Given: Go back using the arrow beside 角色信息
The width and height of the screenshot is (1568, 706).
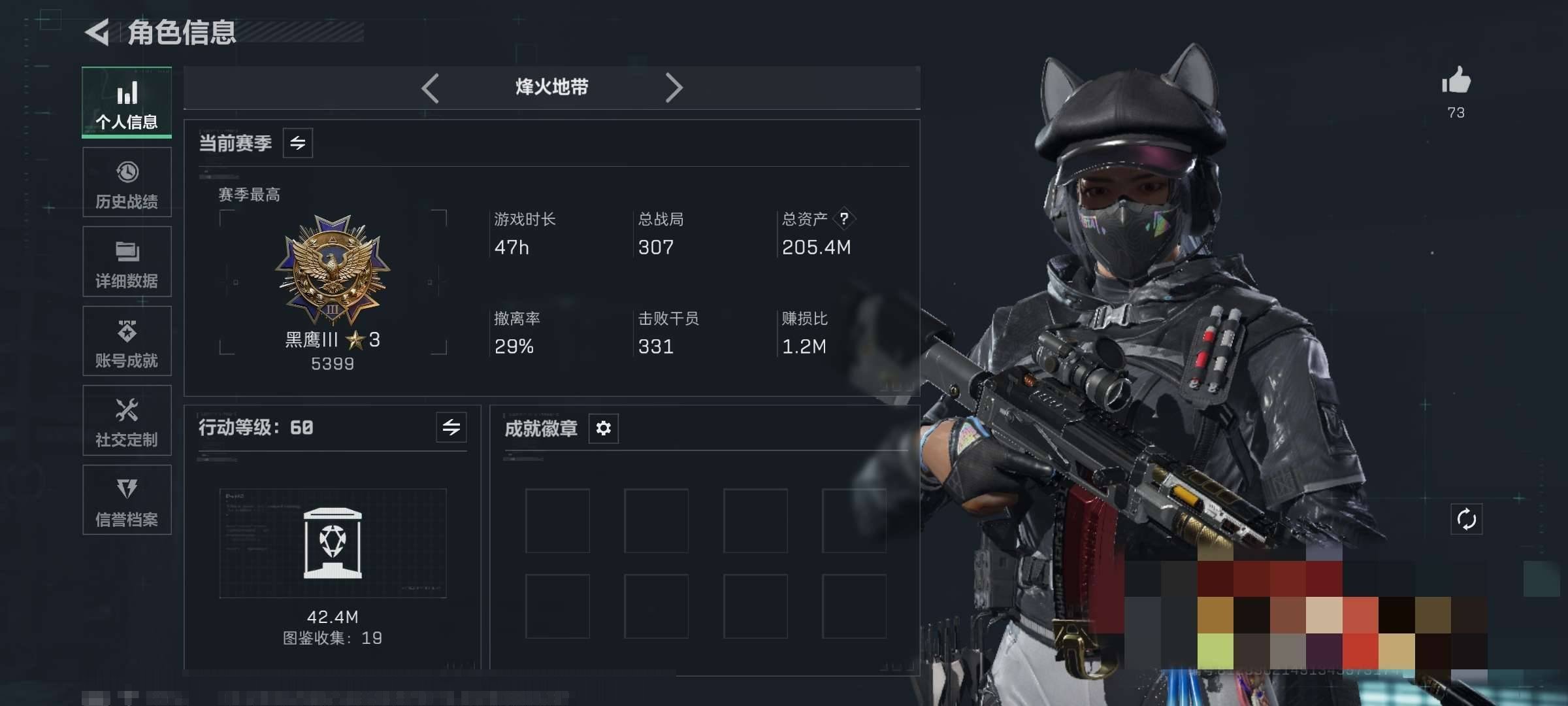Looking at the screenshot, I should point(97,33).
